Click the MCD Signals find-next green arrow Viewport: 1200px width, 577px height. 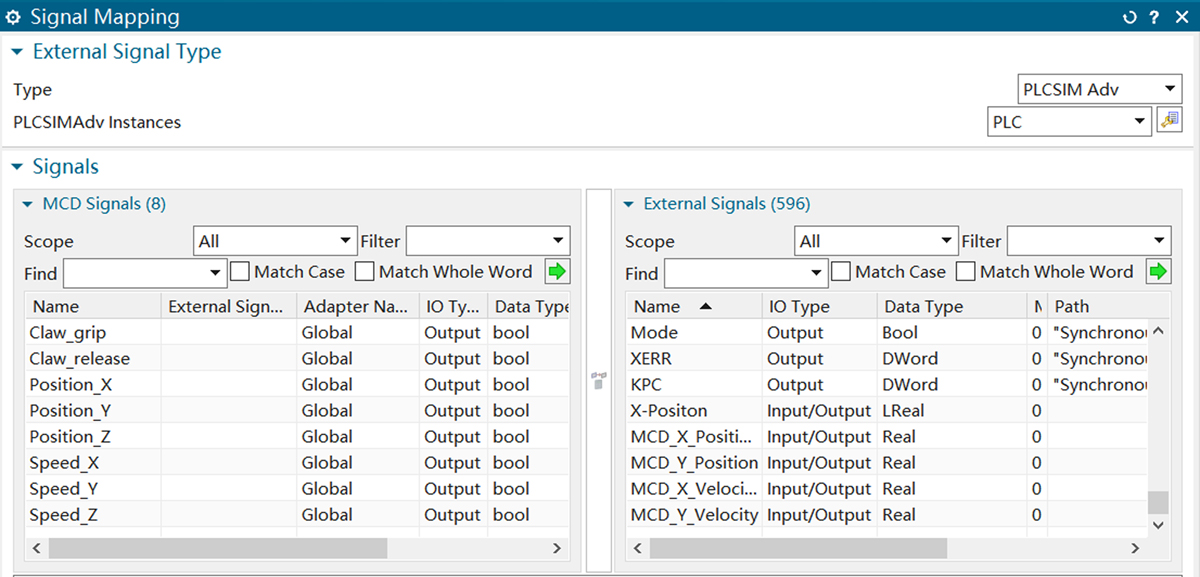click(x=556, y=271)
